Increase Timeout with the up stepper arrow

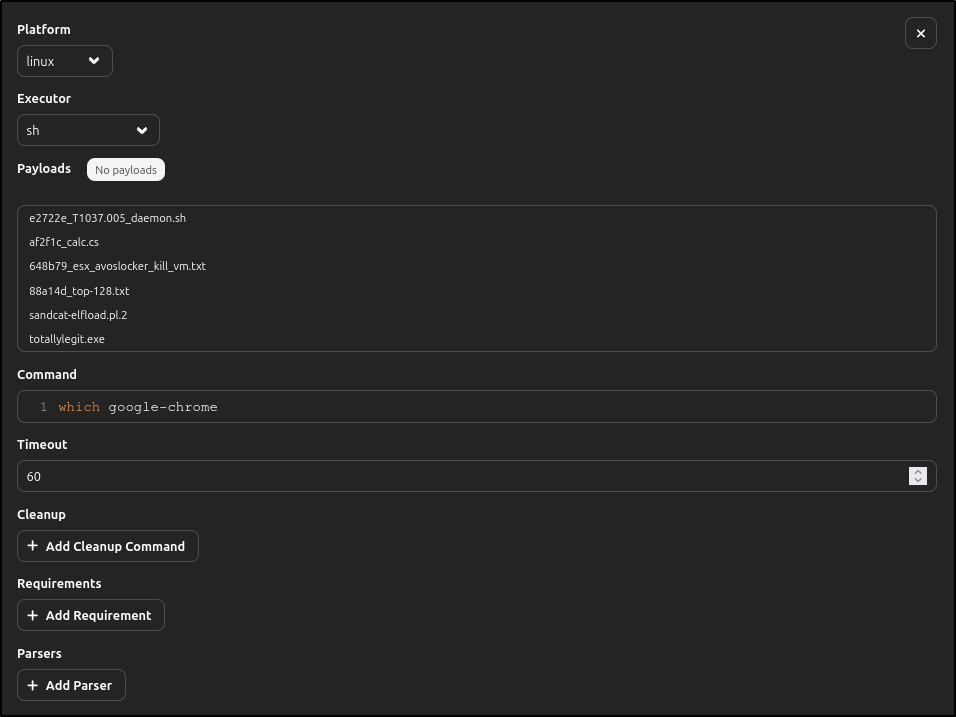tap(918, 472)
